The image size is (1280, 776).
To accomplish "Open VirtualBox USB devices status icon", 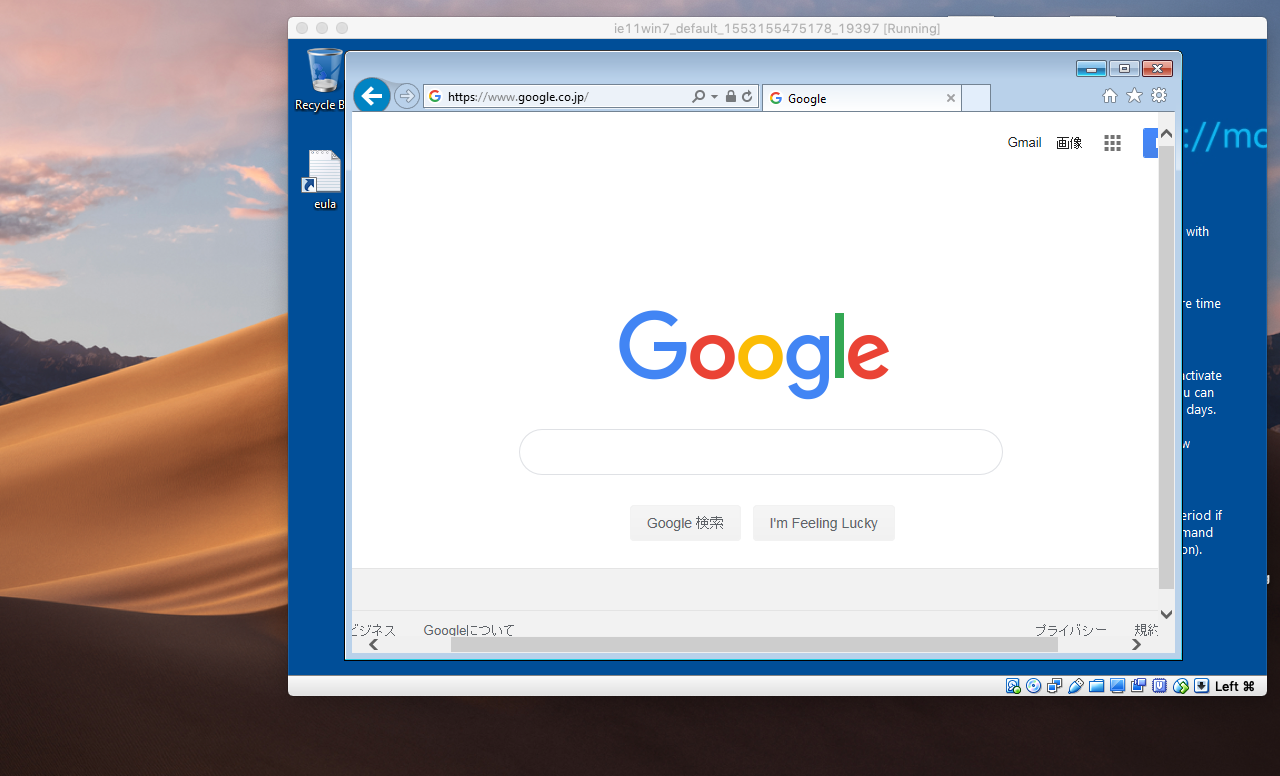I will 1075,686.
